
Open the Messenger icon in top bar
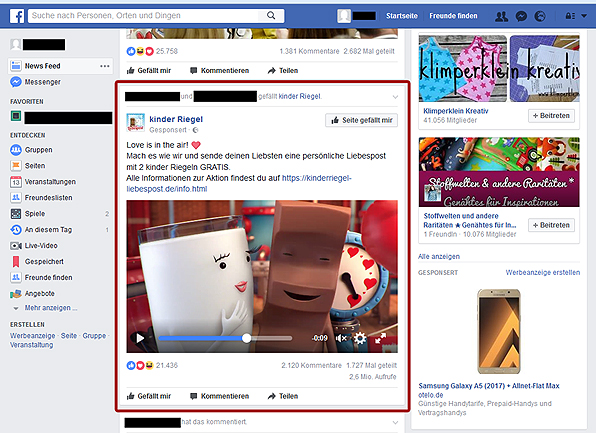click(521, 16)
